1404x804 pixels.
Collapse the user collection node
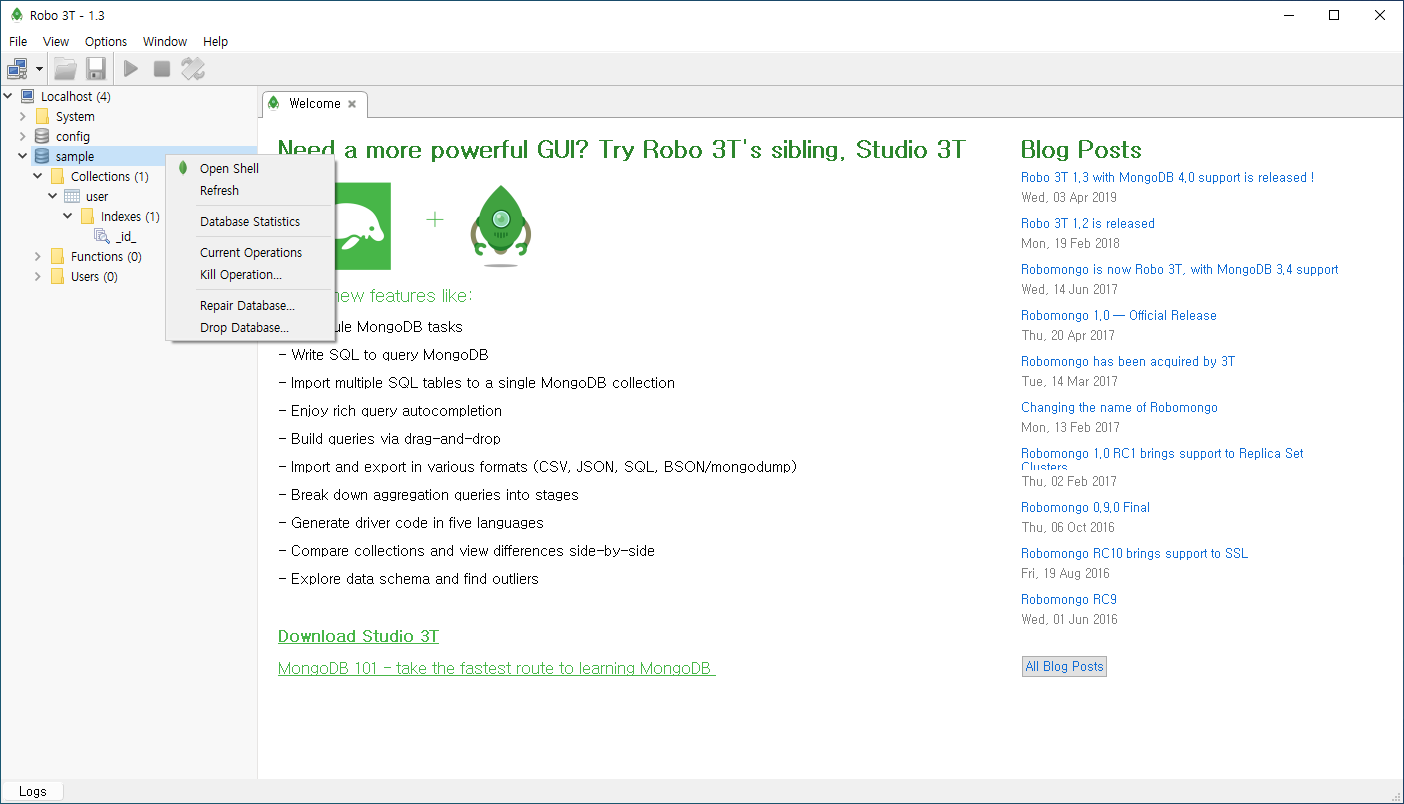pyautogui.click(x=53, y=196)
